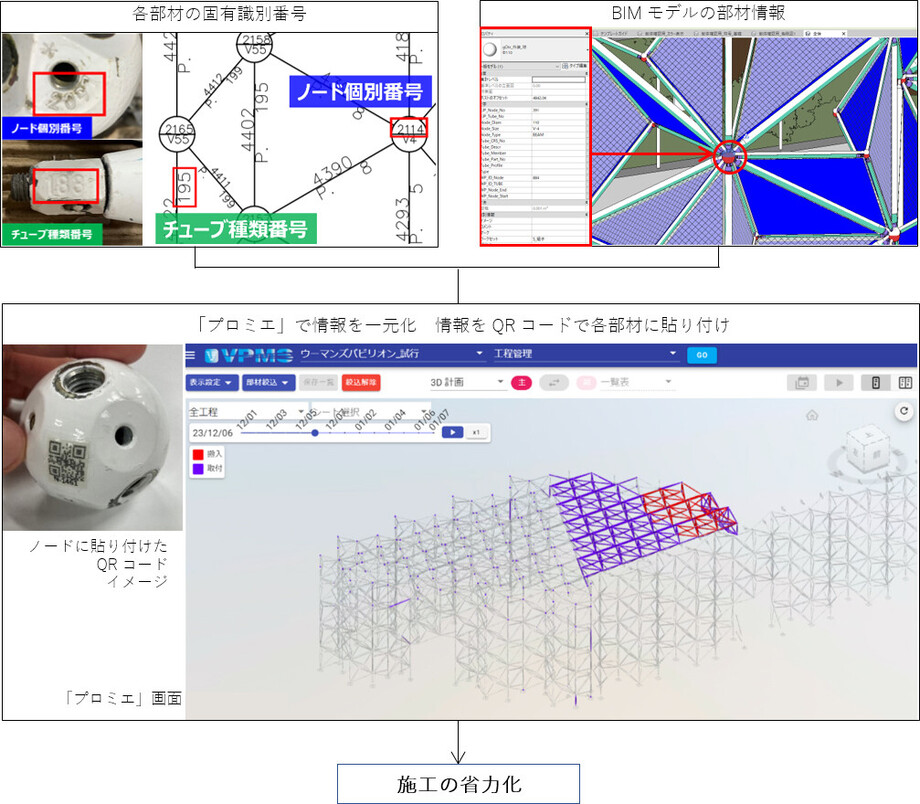Click the timeline slider handle at 12/06
920x804 pixels.
click(315, 433)
